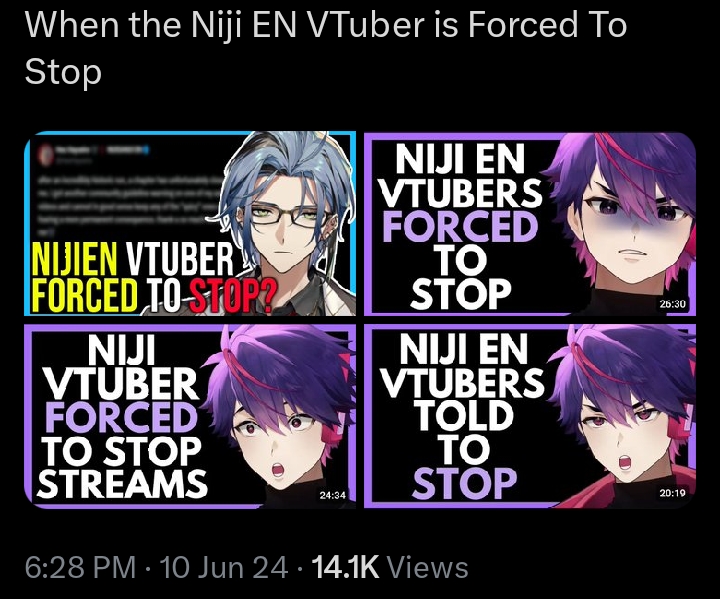
Task: Click the 6:28 PM post time
Action: coord(80,567)
